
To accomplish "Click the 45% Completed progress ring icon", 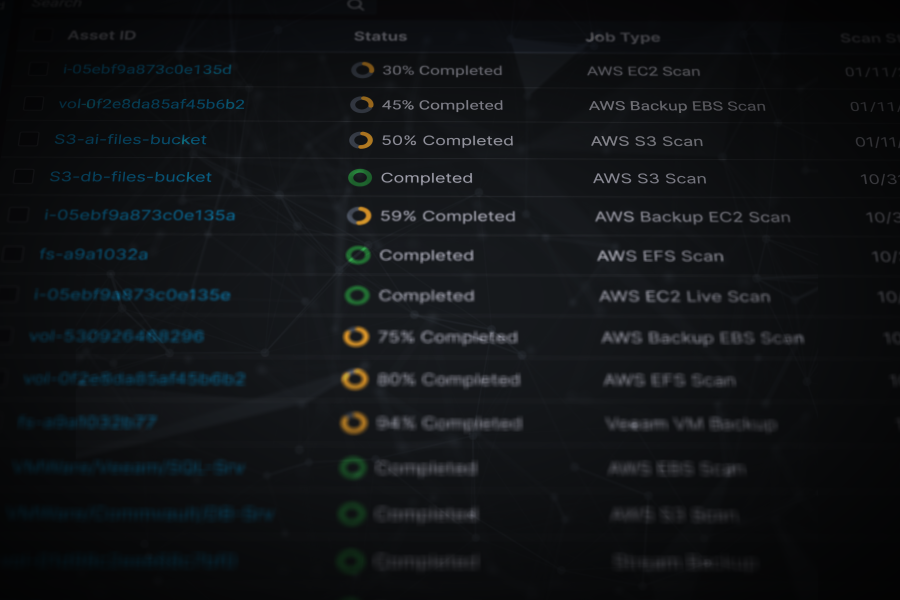I will tap(362, 105).
